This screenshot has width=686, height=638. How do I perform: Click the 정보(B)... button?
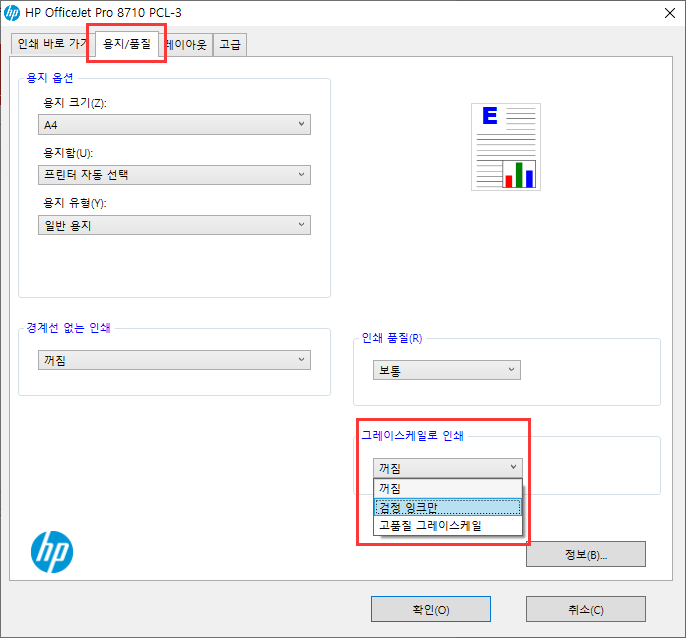tap(586, 554)
